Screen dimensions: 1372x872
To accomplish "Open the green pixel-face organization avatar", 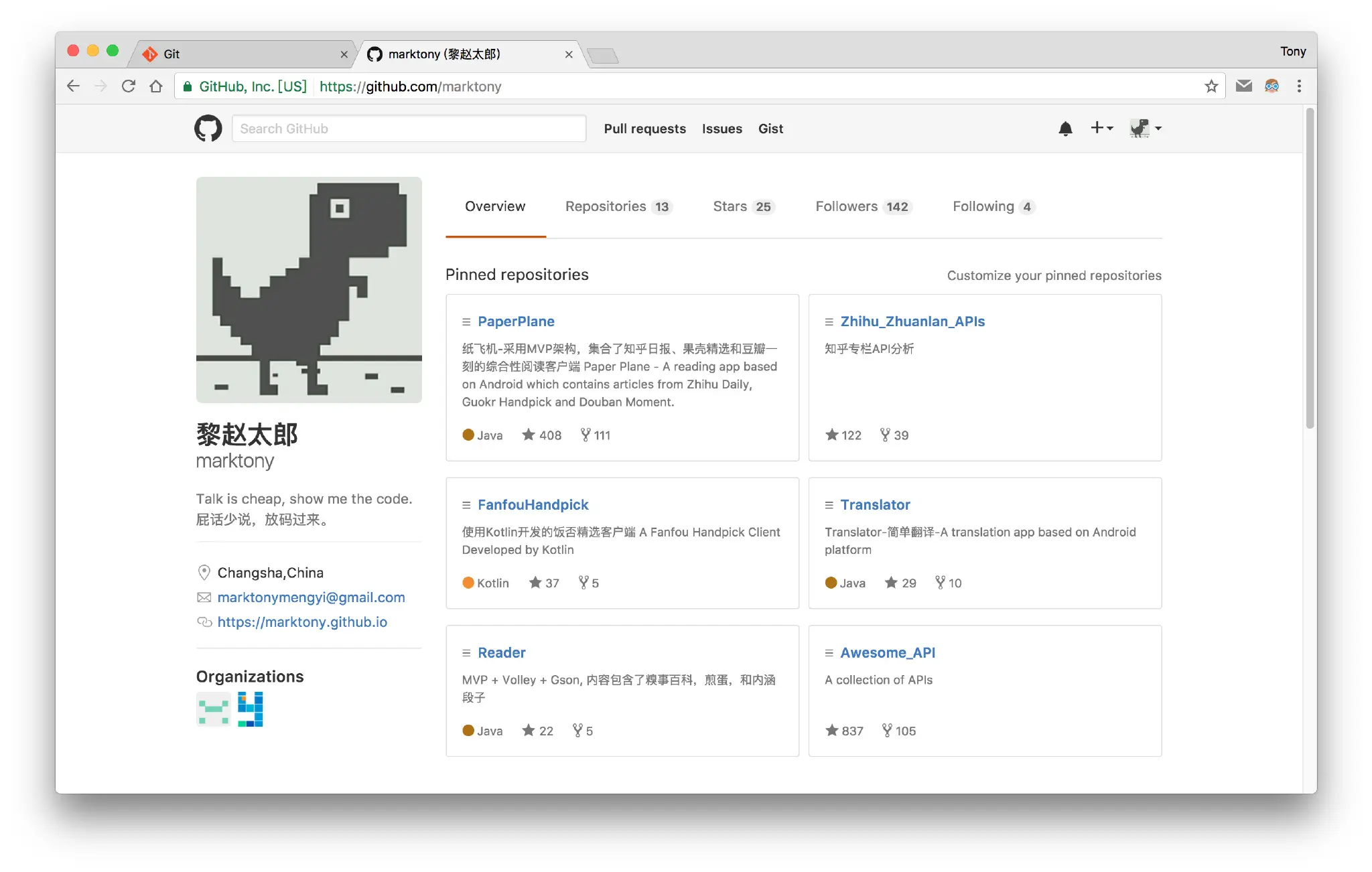I will tap(213, 709).
